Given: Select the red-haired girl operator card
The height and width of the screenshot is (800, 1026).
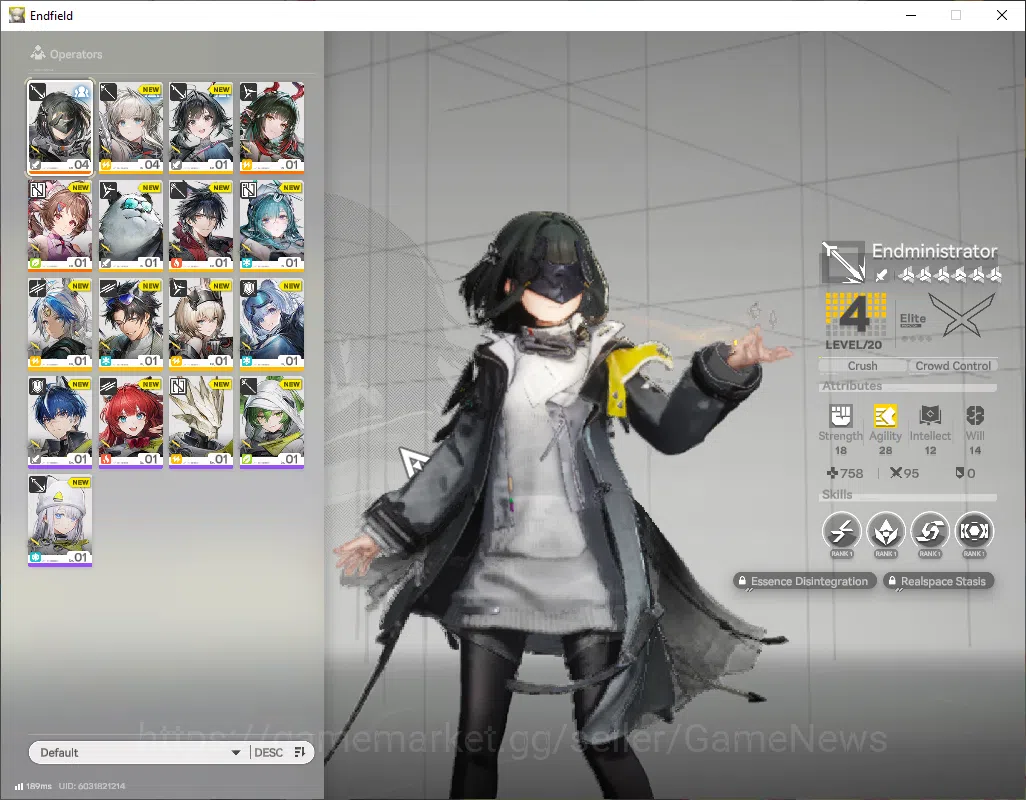Looking at the screenshot, I should 130,422.
